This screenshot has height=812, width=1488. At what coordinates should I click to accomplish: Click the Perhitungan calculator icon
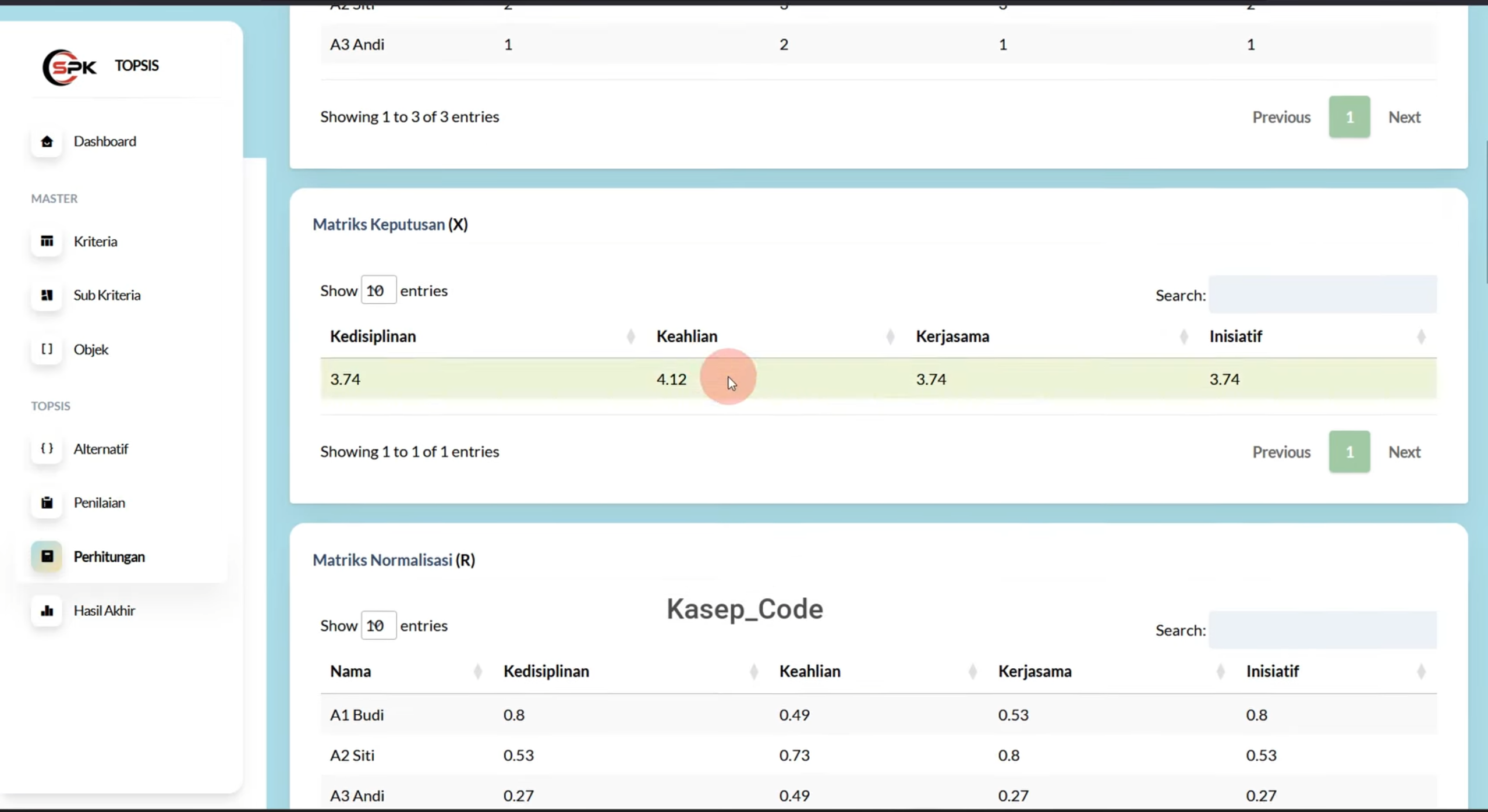(x=47, y=556)
